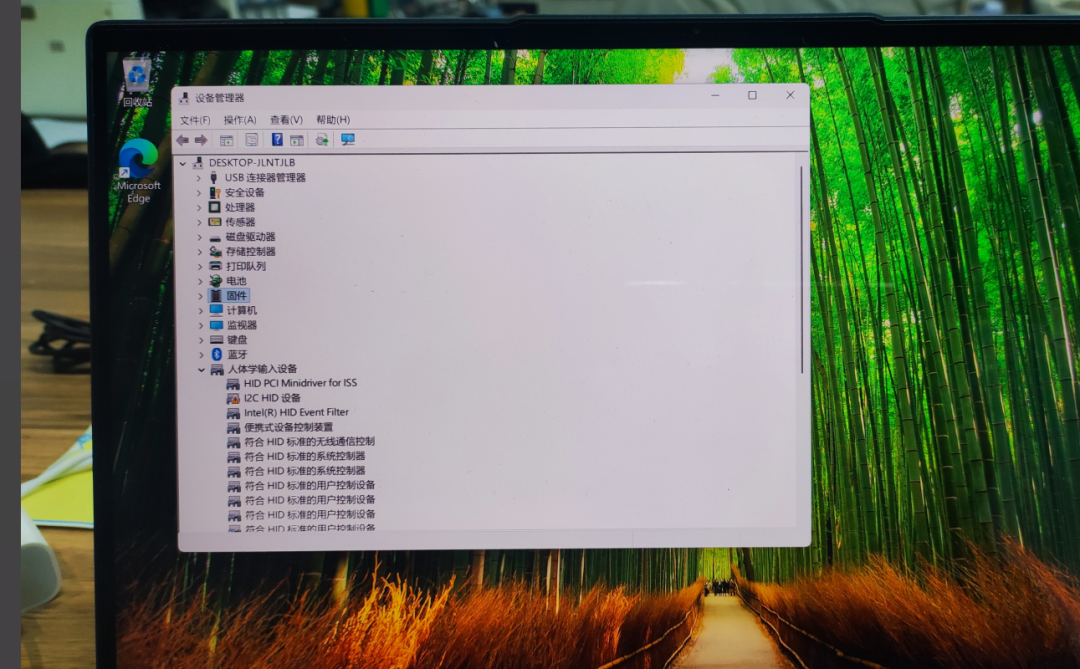The height and width of the screenshot is (669, 1080).
Task: Minimize the 设备管理器 window
Action: tap(716, 96)
